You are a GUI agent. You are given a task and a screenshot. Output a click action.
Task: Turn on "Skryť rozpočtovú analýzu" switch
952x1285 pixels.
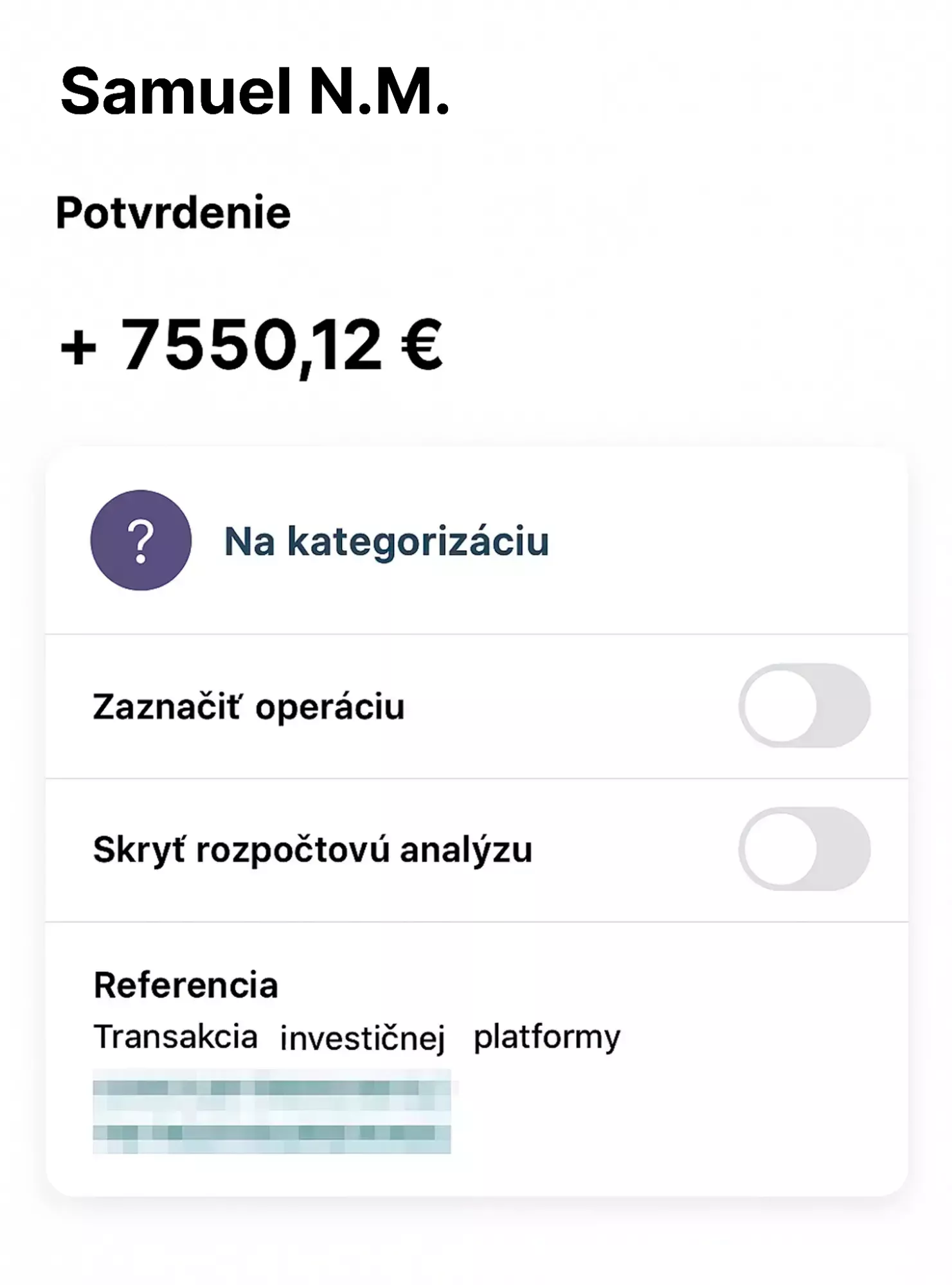pyautogui.click(x=804, y=849)
